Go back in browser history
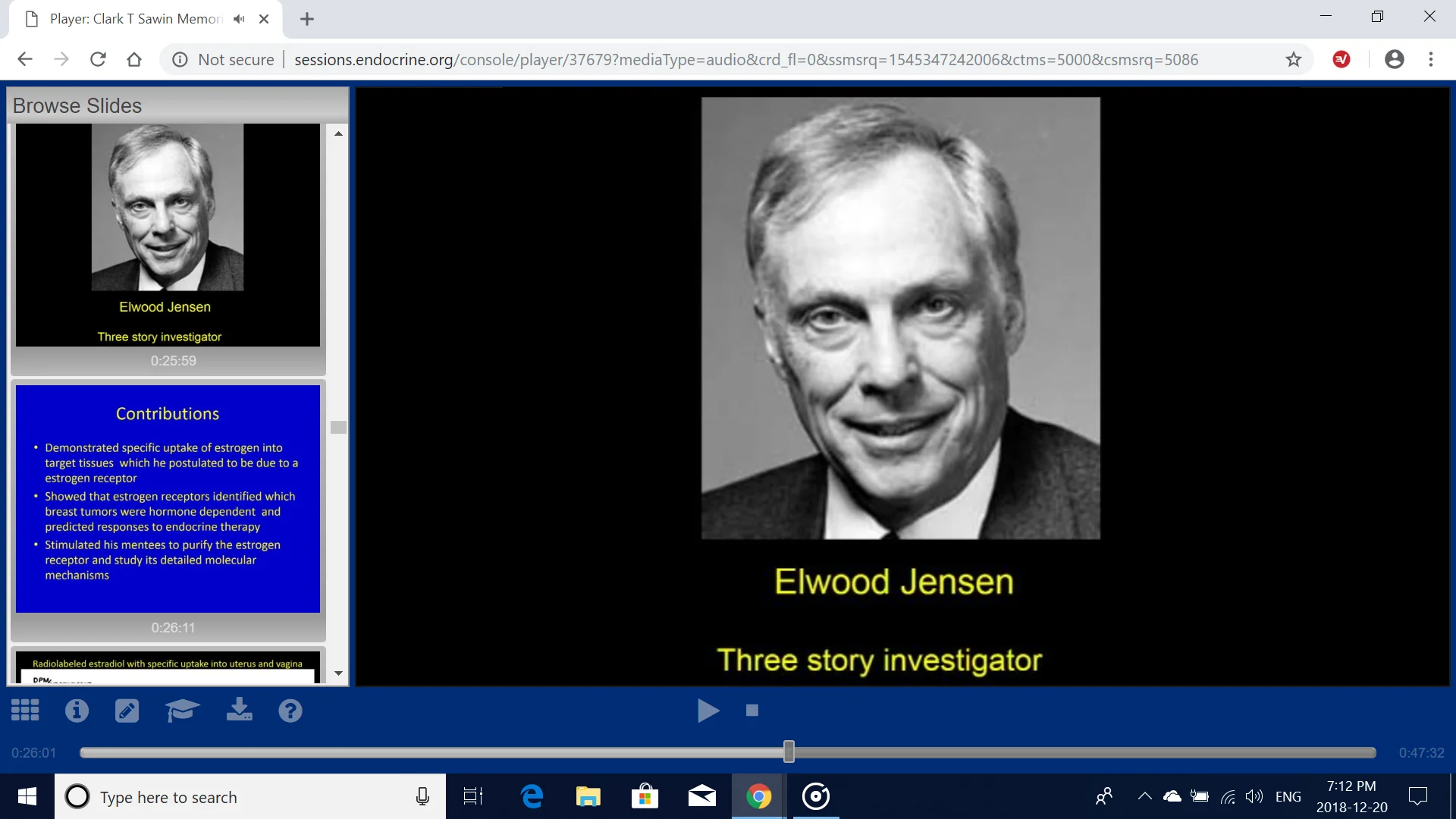Viewport: 1456px width, 819px height. [25, 59]
